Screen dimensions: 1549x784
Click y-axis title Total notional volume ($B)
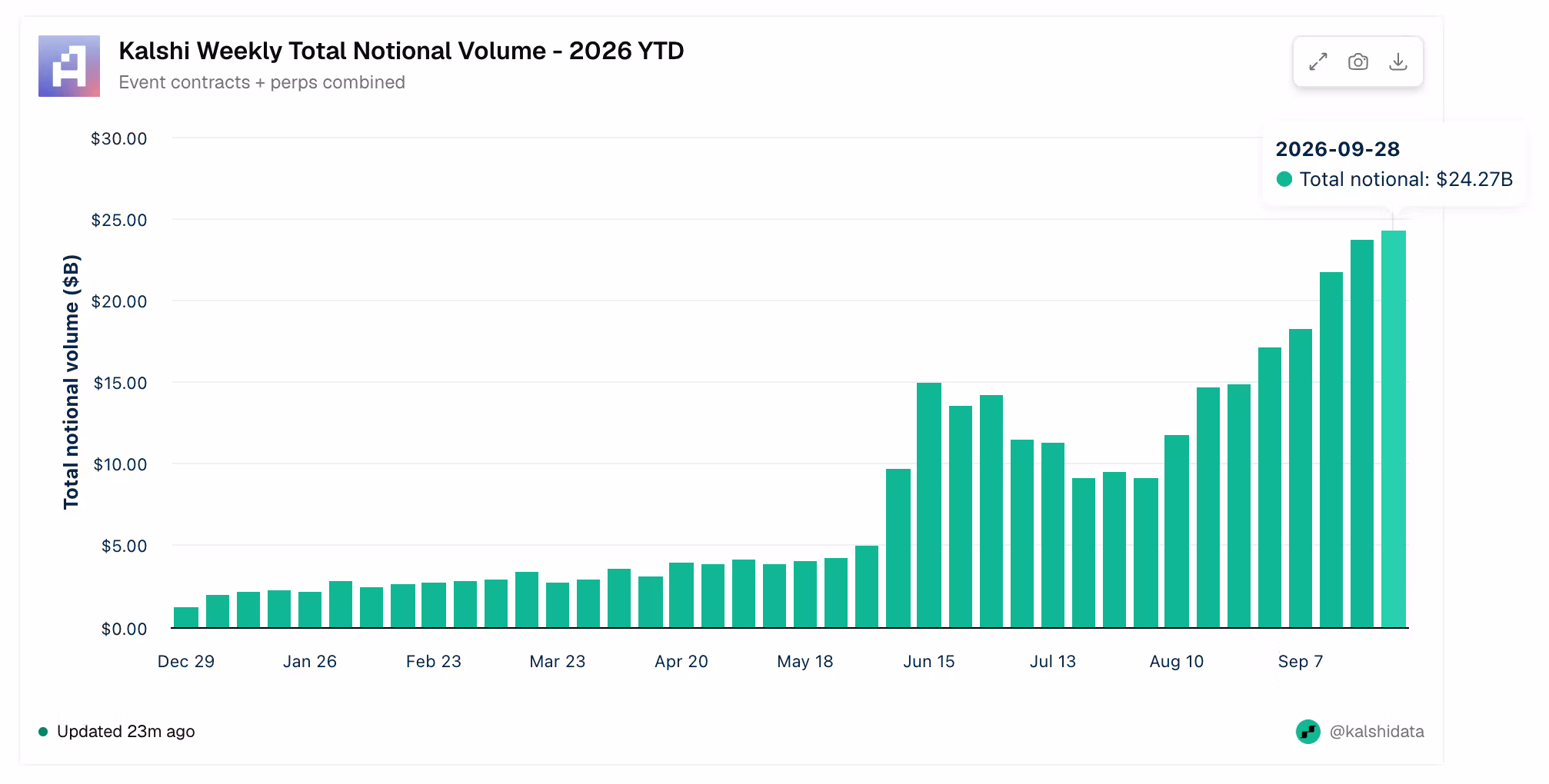point(72,382)
